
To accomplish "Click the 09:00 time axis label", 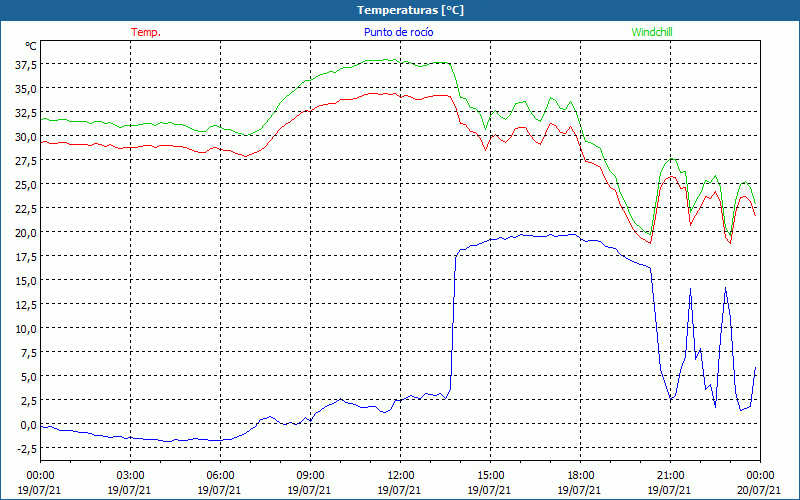I will click(310, 476).
